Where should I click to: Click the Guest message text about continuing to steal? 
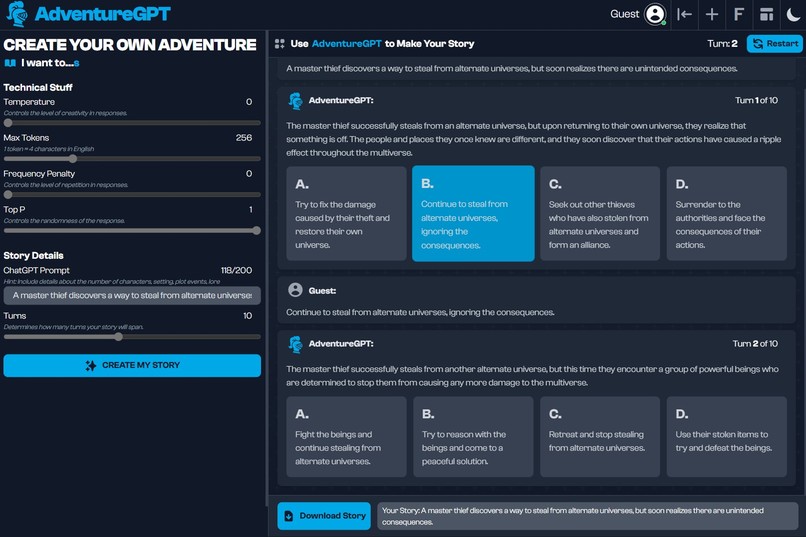420,312
